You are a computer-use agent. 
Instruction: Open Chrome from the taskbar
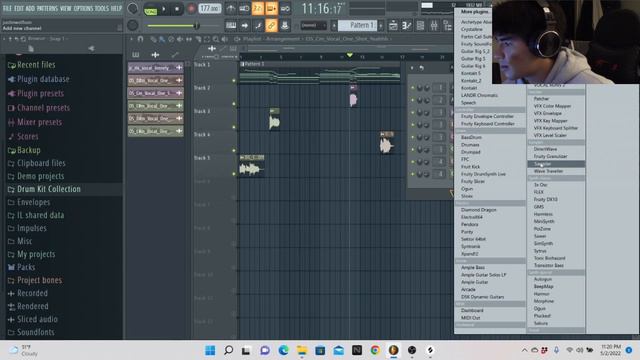click(x=375, y=350)
